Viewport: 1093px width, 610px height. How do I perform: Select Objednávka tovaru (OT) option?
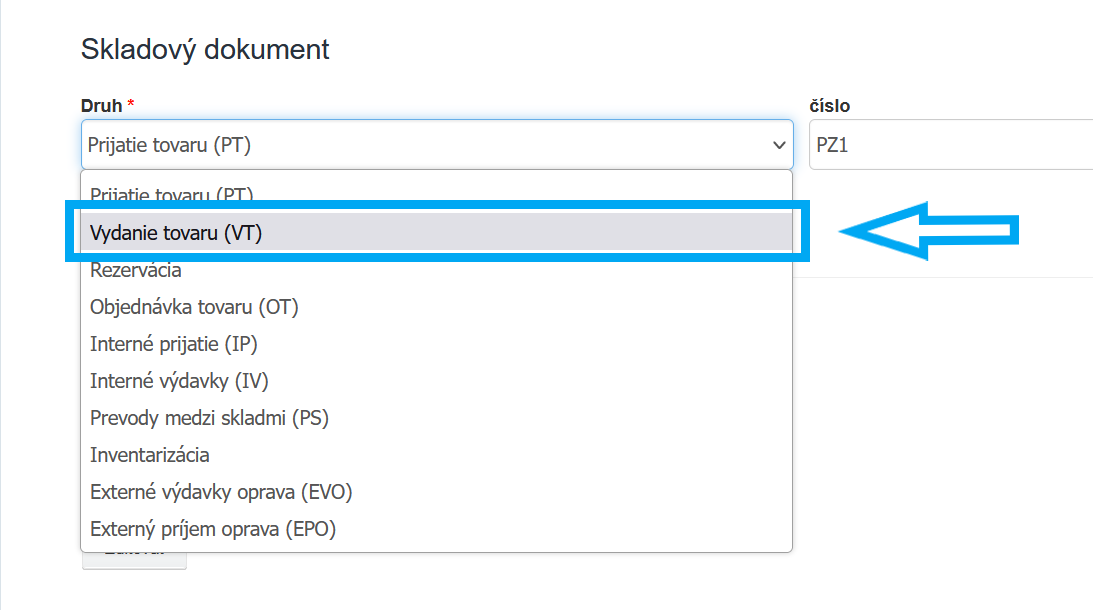(x=194, y=307)
